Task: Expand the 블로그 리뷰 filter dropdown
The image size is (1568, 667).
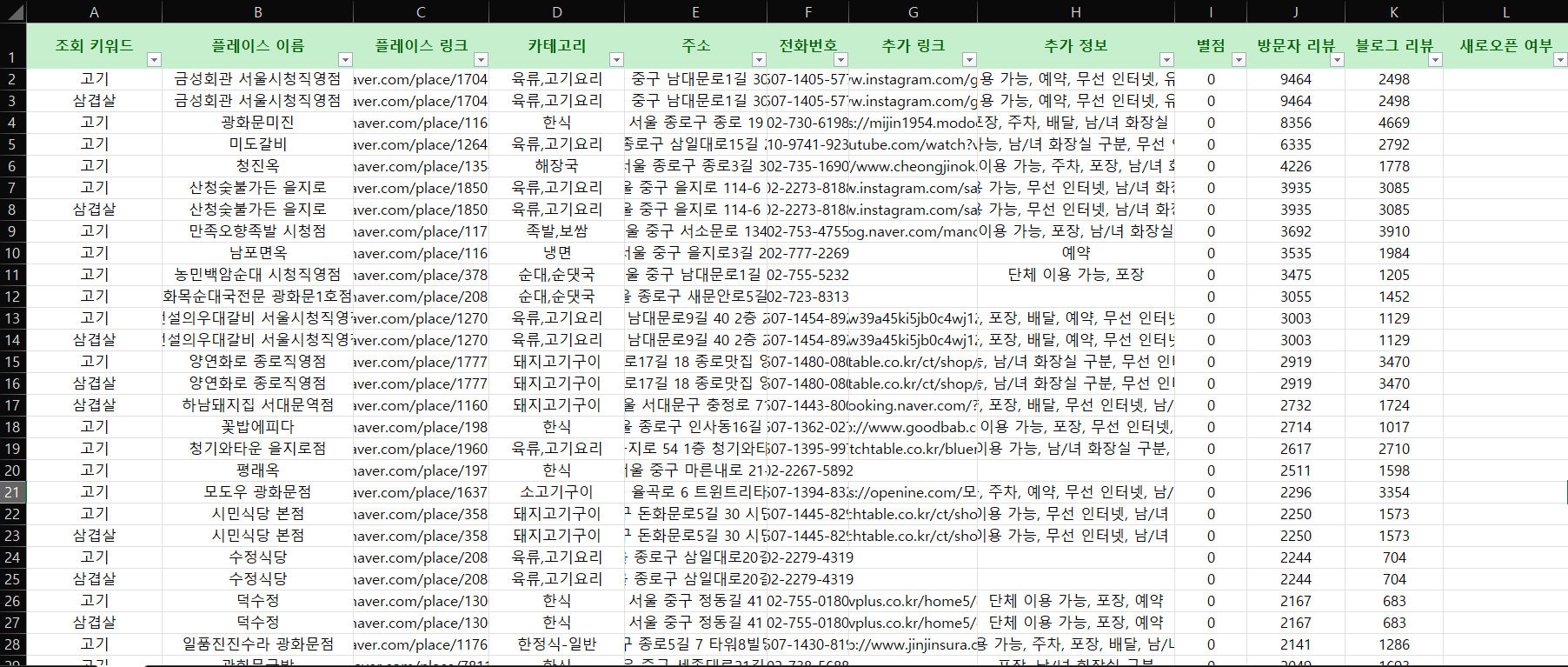Action: (x=1435, y=60)
